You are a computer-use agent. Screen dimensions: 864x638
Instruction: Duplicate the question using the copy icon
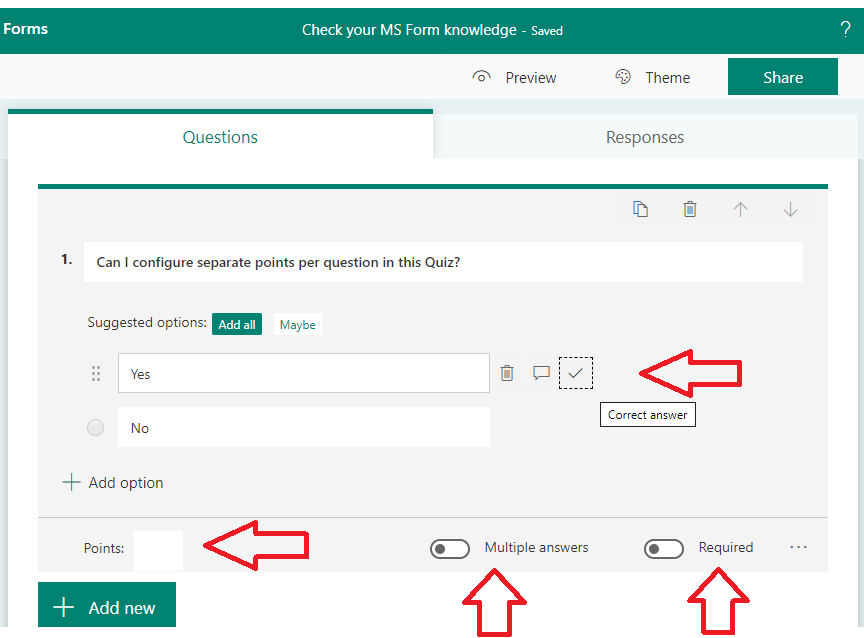(x=641, y=209)
